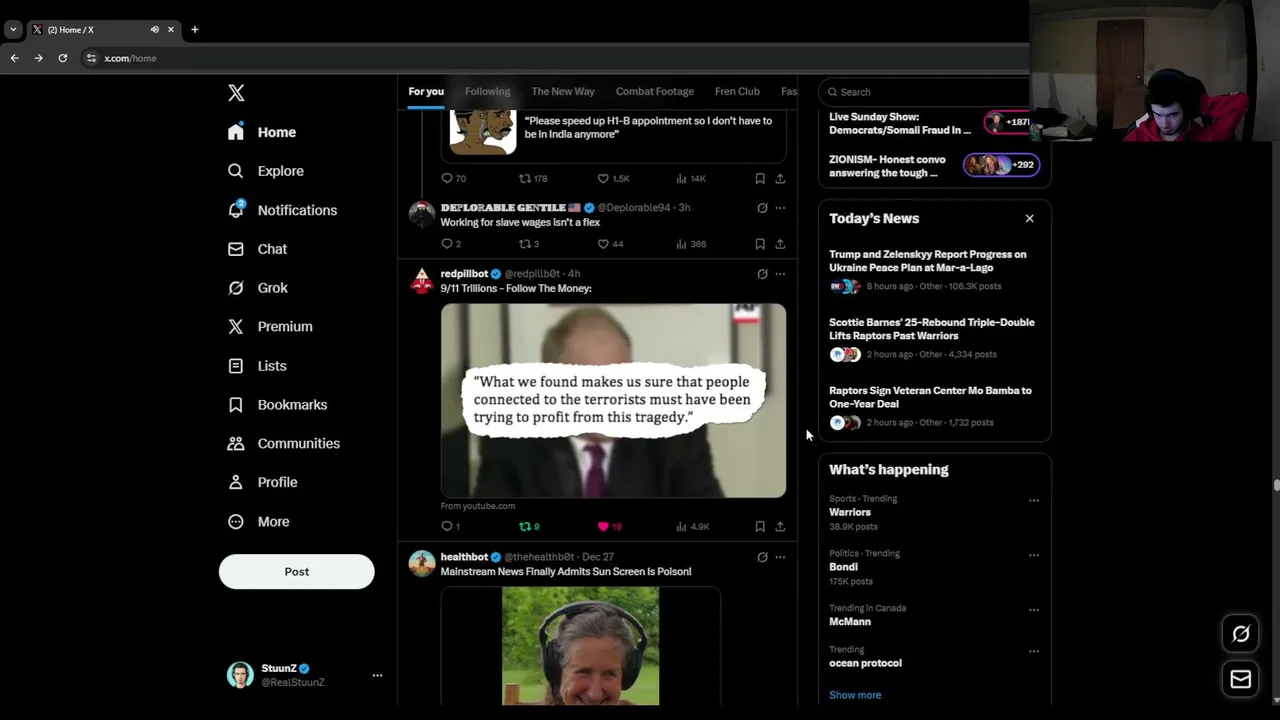The height and width of the screenshot is (720, 1280).
Task: Open Grok explain on redpillbot post
Action: 762,274
